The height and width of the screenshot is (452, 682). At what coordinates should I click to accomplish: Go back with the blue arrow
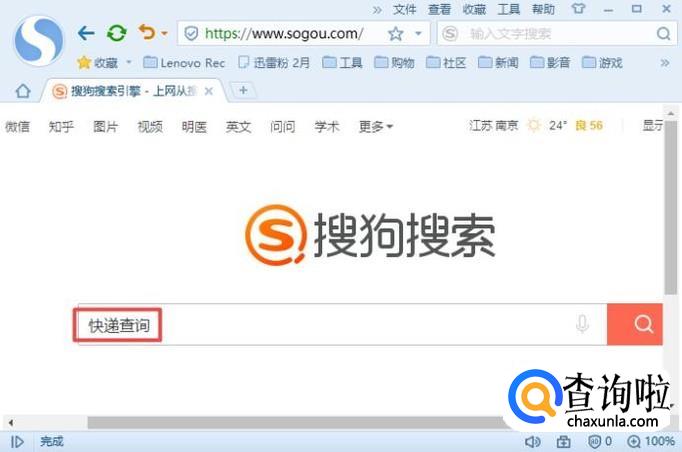86,33
